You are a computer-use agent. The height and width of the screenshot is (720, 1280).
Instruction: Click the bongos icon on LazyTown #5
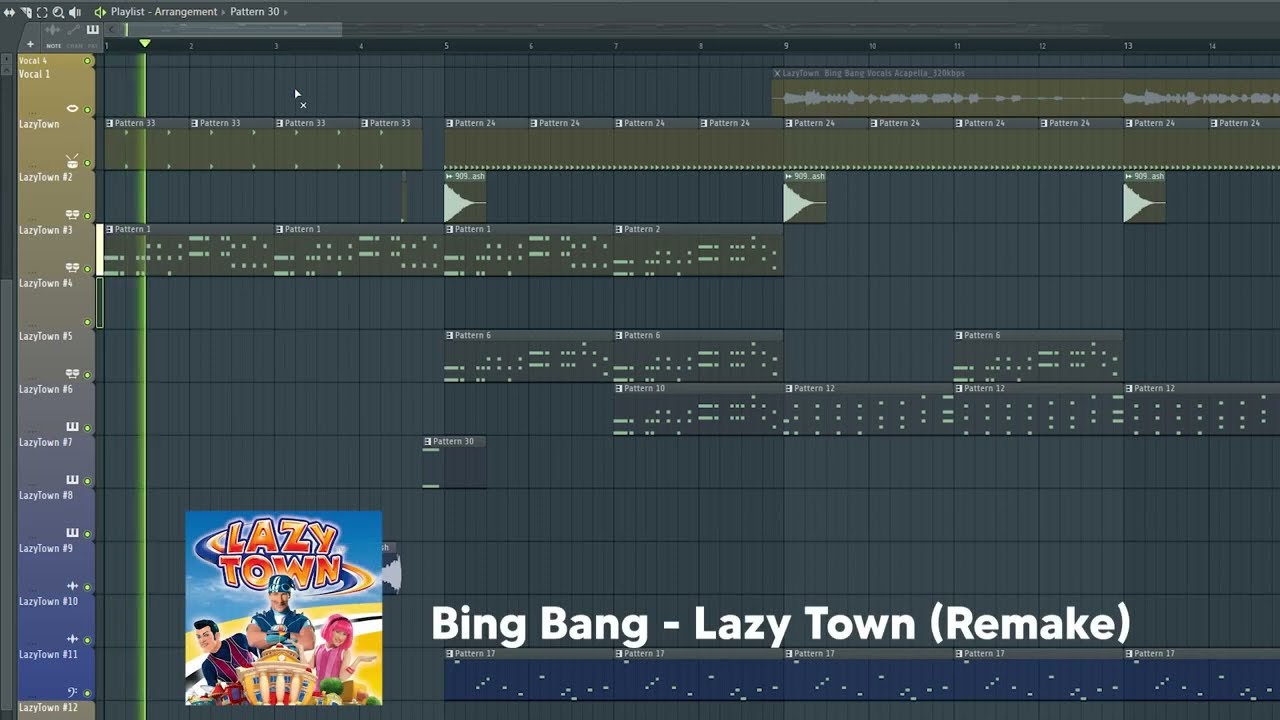72,373
